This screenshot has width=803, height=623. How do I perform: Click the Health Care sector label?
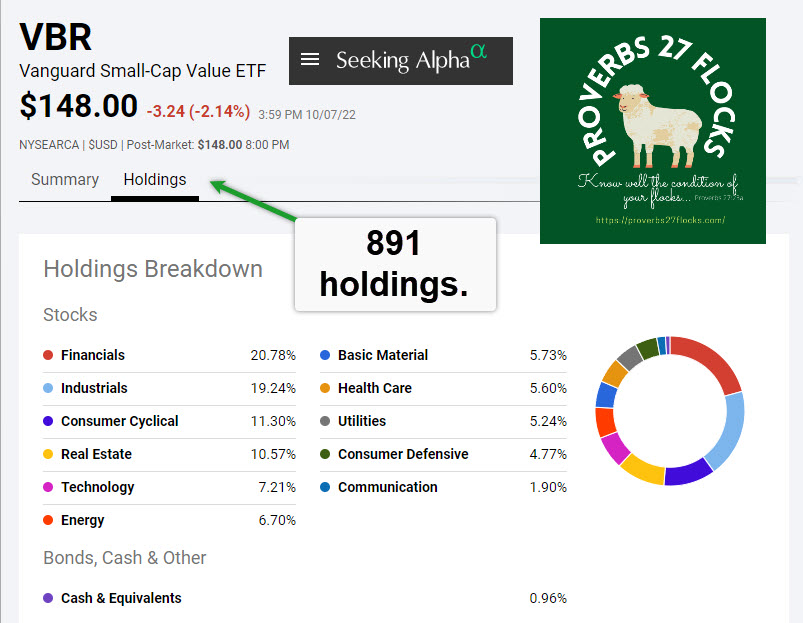(x=374, y=388)
